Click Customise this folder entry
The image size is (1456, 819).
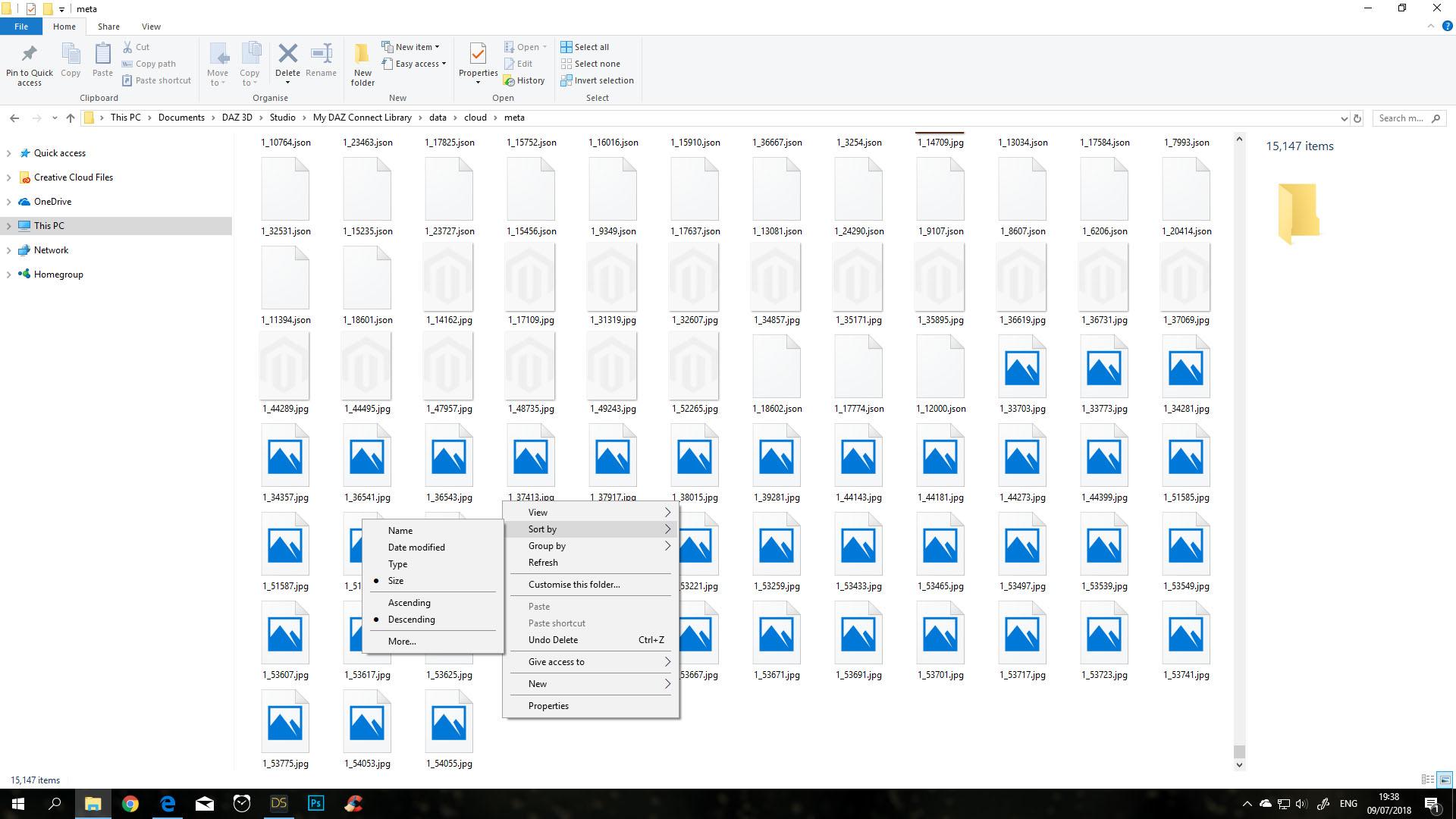[x=573, y=585]
